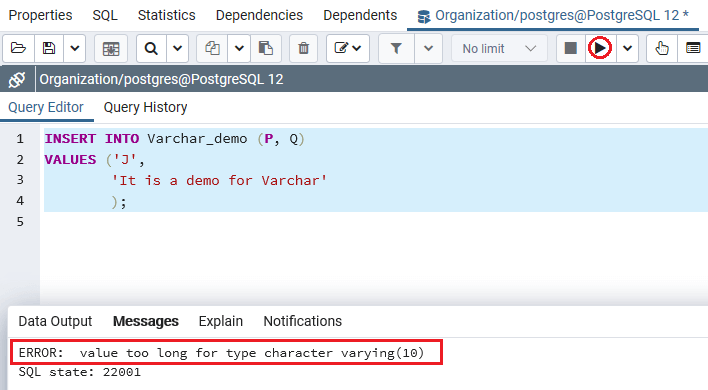Show the Data Output panel
Viewport: 708px width, 390px height.
(x=55, y=321)
